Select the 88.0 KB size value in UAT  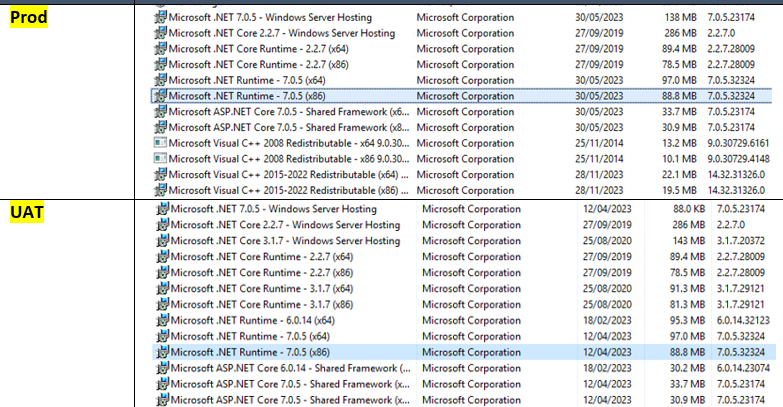point(689,209)
